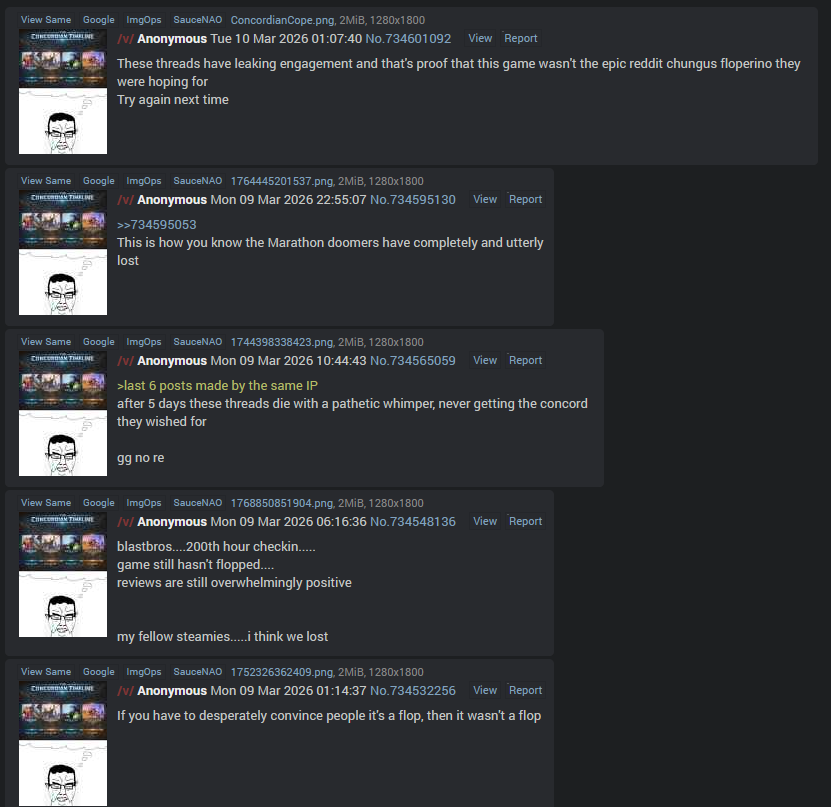The width and height of the screenshot is (831, 807).
Task: Click the quoted reply link >>734595053
Action: pyautogui.click(x=157, y=225)
